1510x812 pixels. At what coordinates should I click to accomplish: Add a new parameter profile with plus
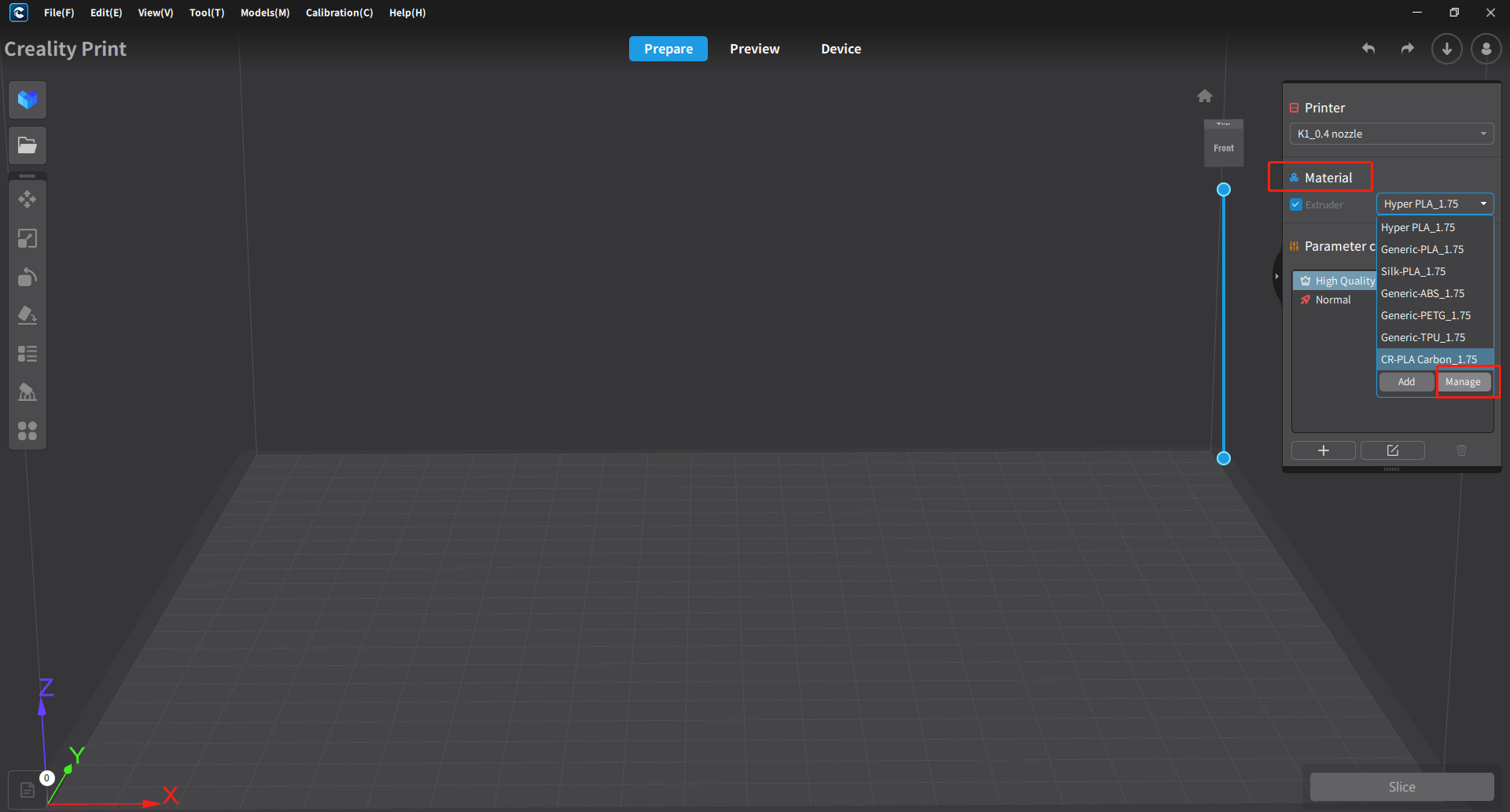coord(1324,450)
